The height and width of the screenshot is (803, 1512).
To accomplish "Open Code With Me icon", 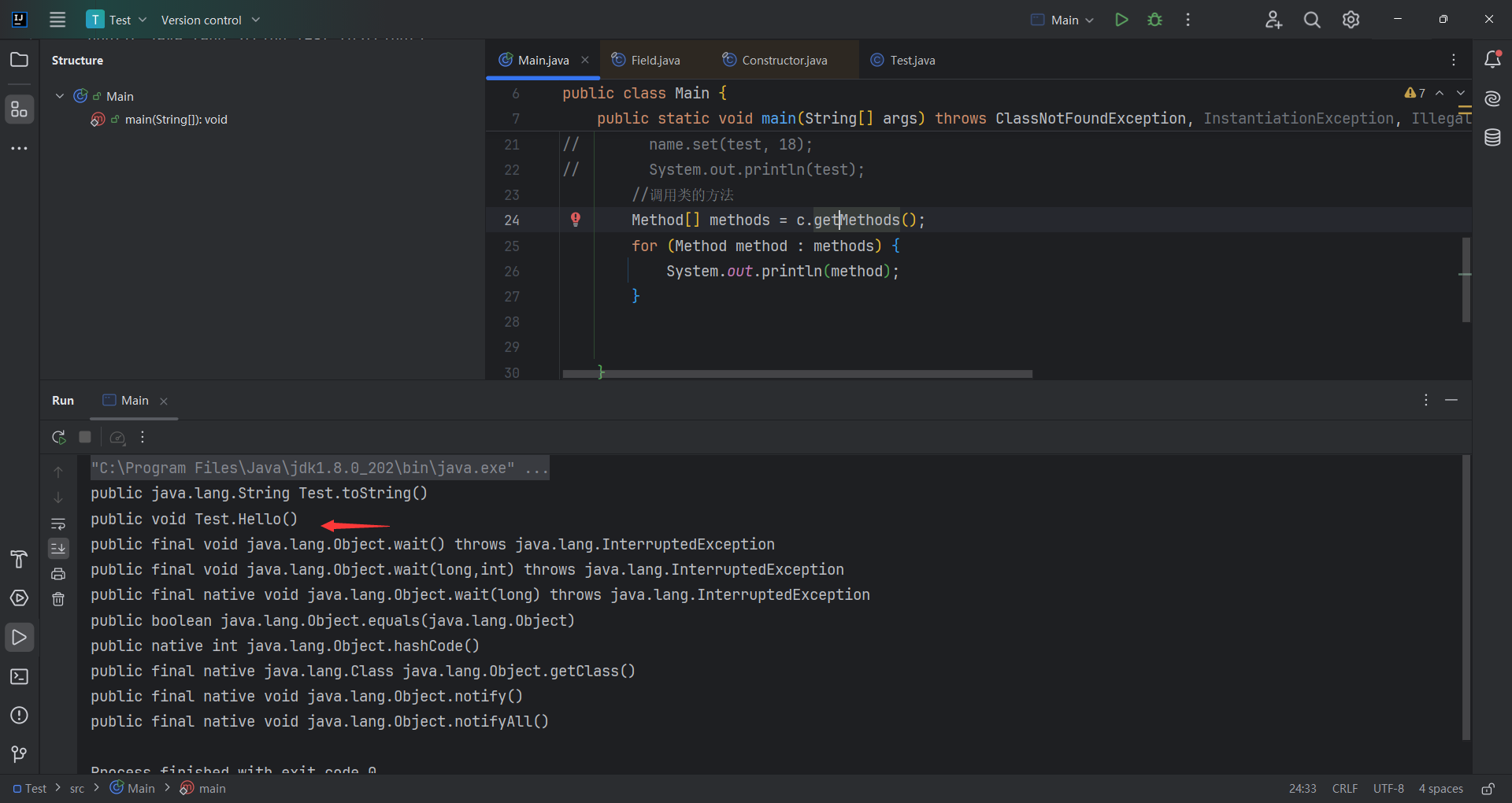I will pyautogui.click(x=1273, y=20).
